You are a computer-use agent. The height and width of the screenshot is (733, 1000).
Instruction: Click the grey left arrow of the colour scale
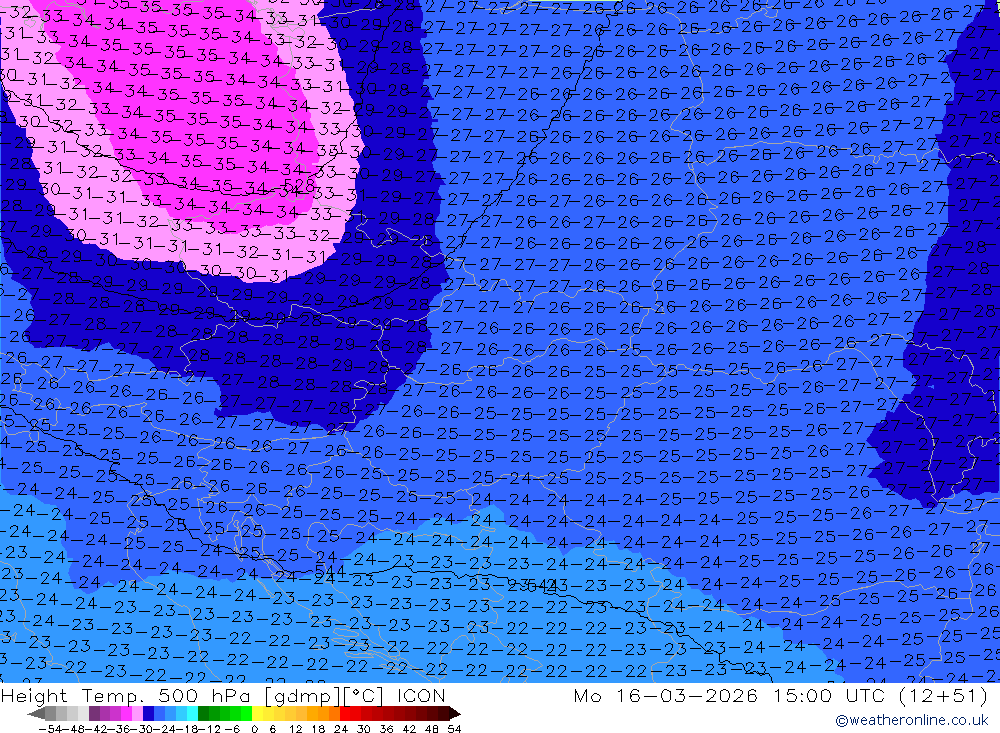(x=36, y=714)
